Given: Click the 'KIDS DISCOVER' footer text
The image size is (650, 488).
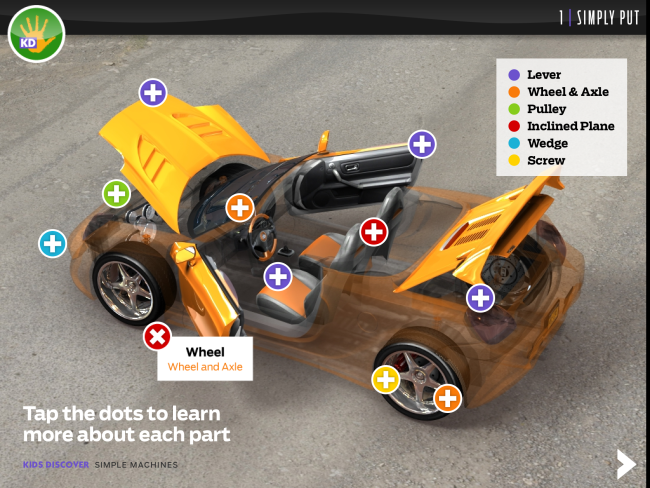Looking at the screenshot, I should 56,465.
